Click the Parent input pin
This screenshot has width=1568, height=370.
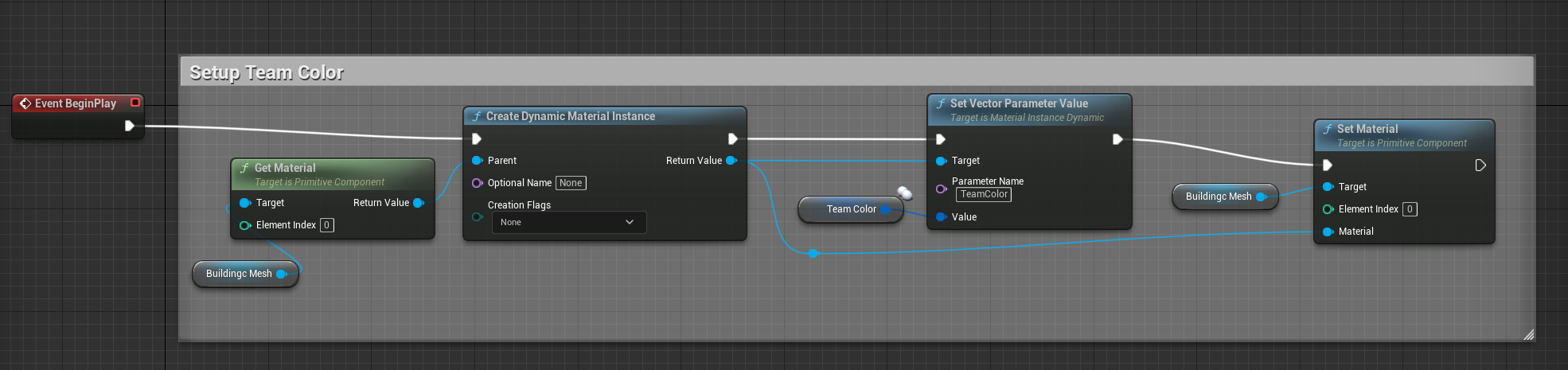click(x=477, y=161)
